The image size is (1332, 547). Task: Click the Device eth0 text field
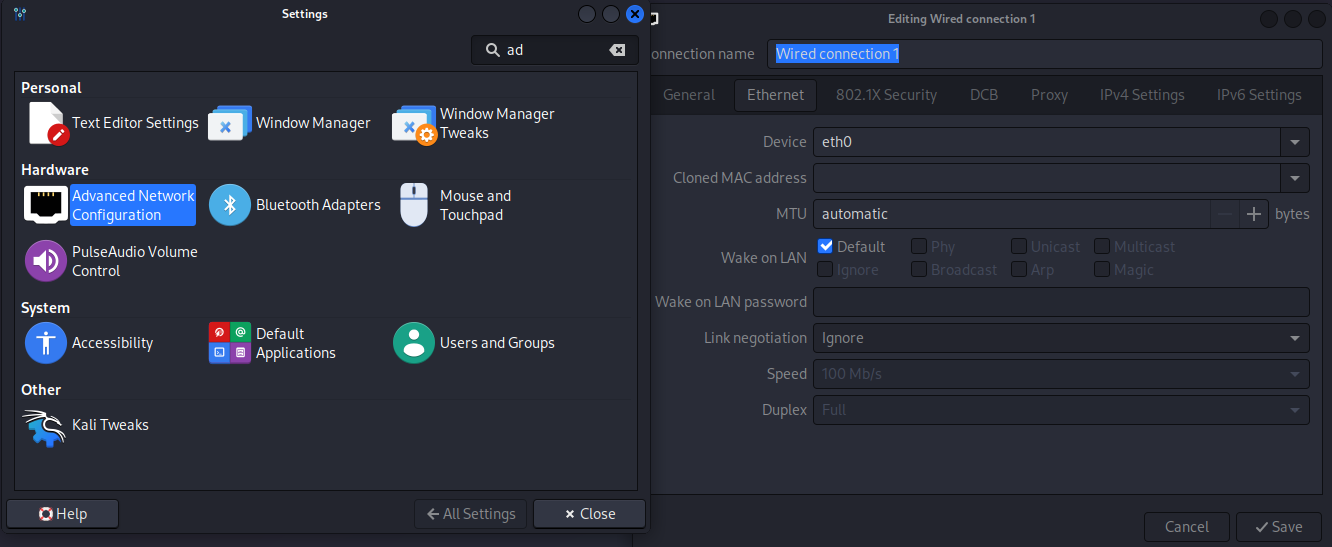click(1047, 142)
